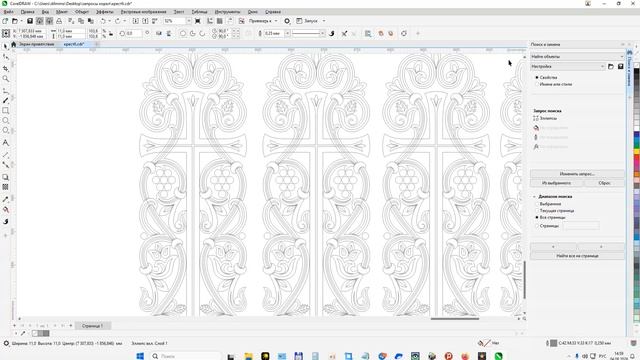Toggle the lock ratio button
Image resolution: width=640 pixels, height=360 pixels.
(x=111, y=33)
